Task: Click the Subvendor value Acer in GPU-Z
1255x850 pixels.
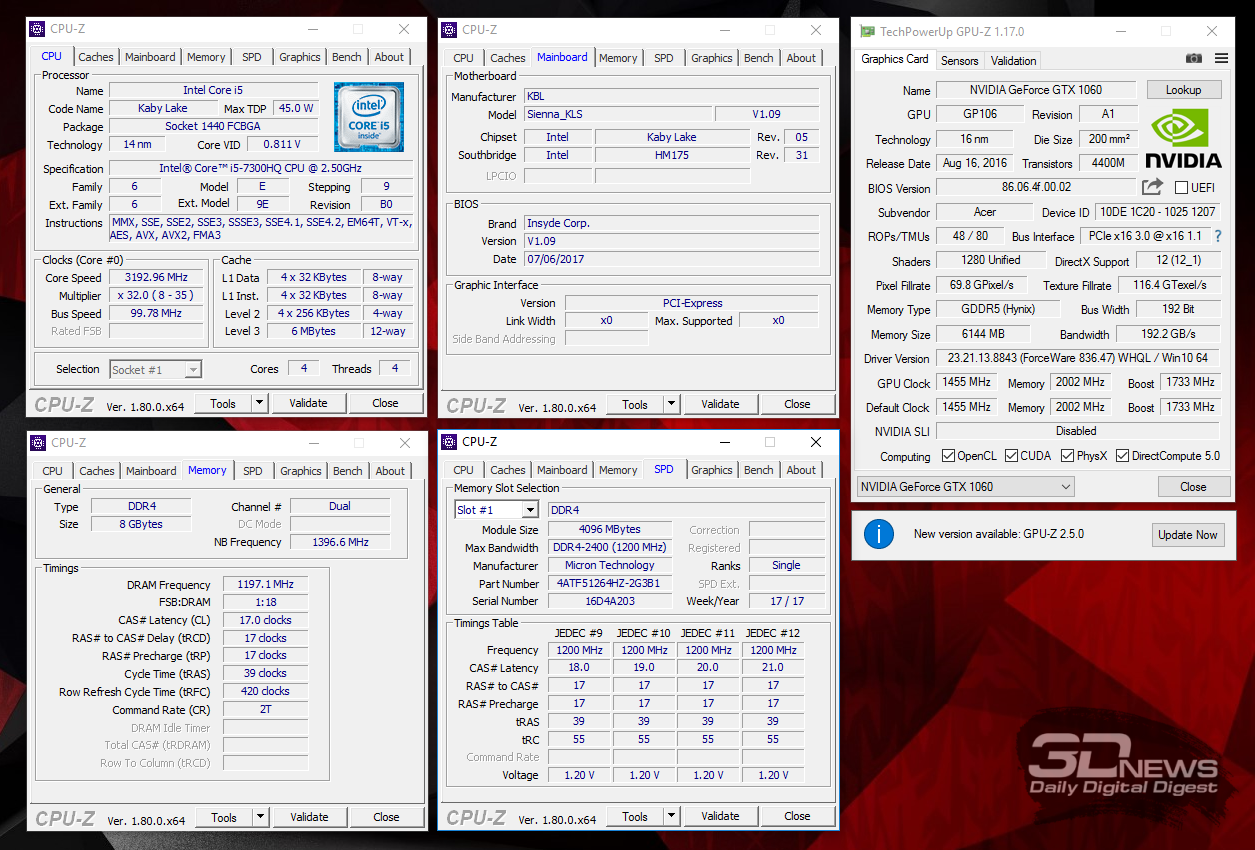Action: point(985,212)
